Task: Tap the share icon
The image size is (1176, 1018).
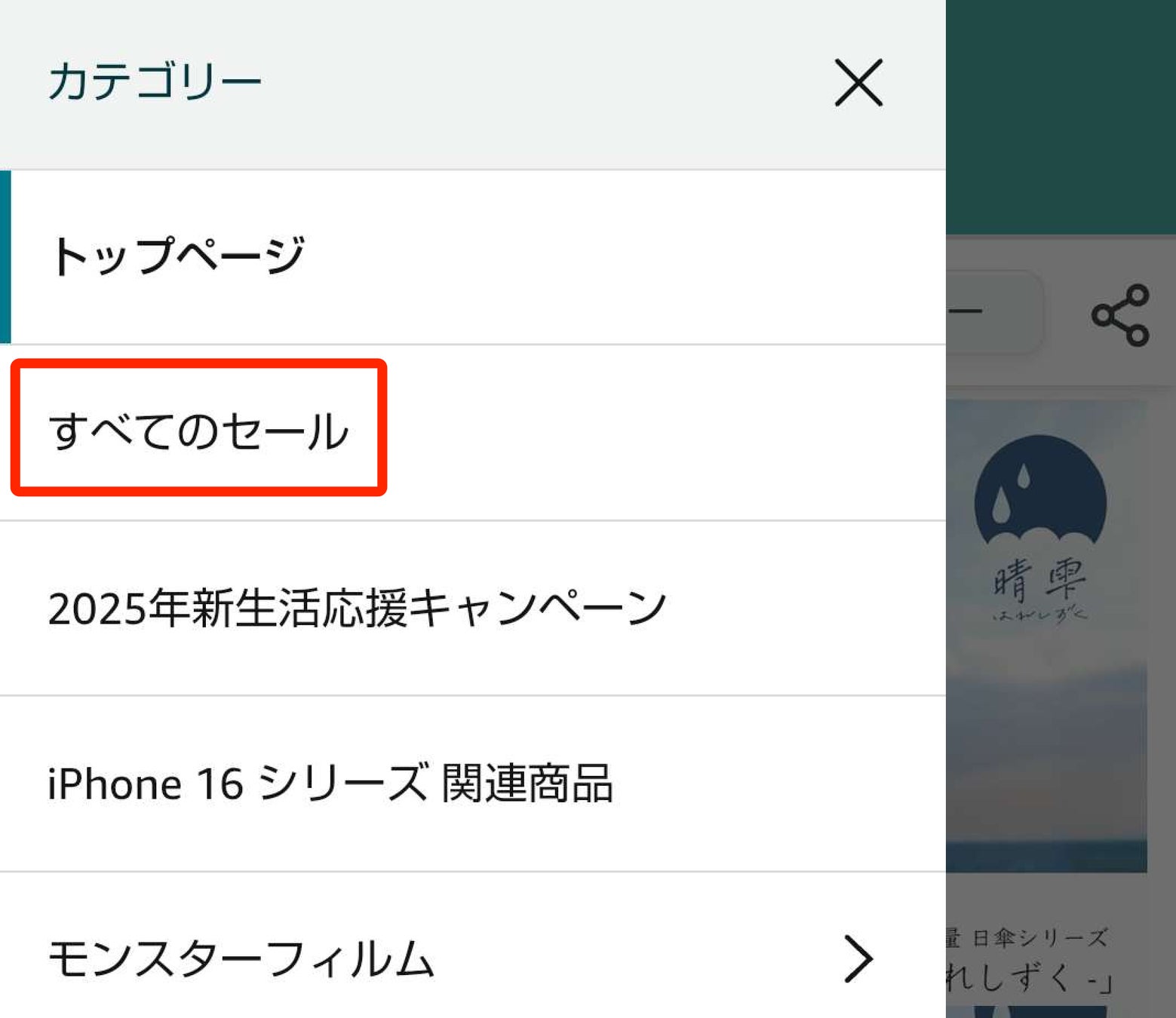Action: pyautogui.click(x=1120, y=315)
